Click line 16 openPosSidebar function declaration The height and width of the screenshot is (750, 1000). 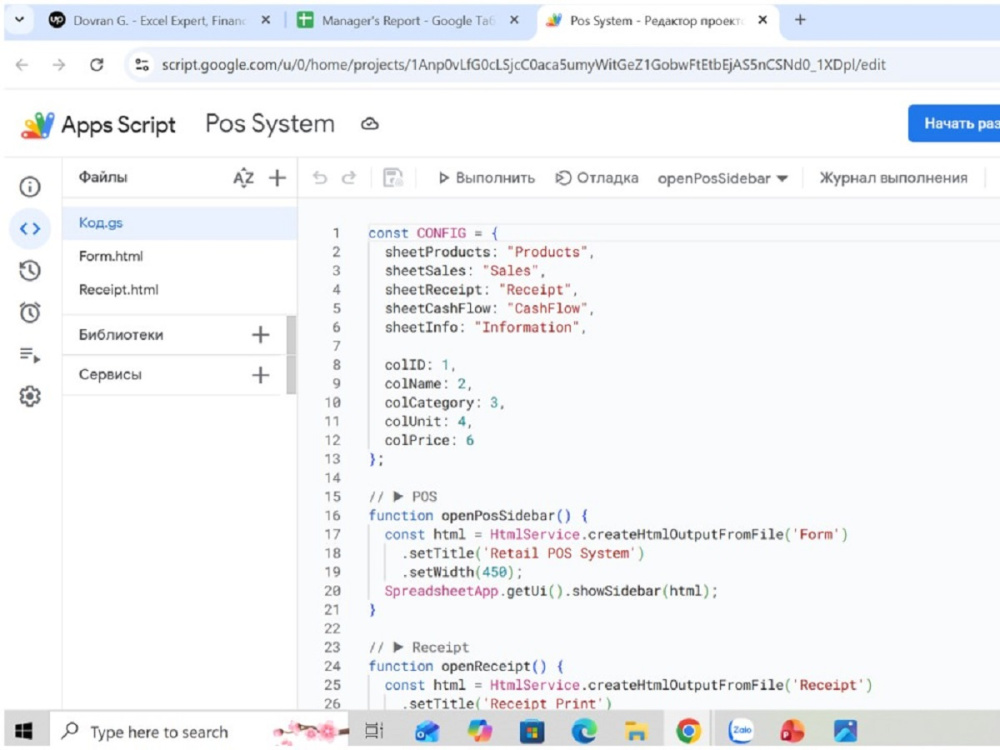[x=478, y=515]
